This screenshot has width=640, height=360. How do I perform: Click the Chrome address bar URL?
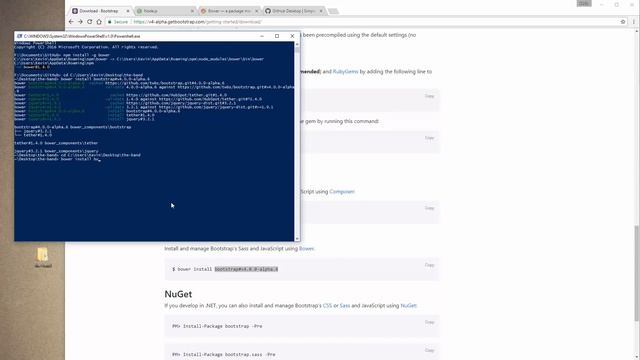pos(198,22)
